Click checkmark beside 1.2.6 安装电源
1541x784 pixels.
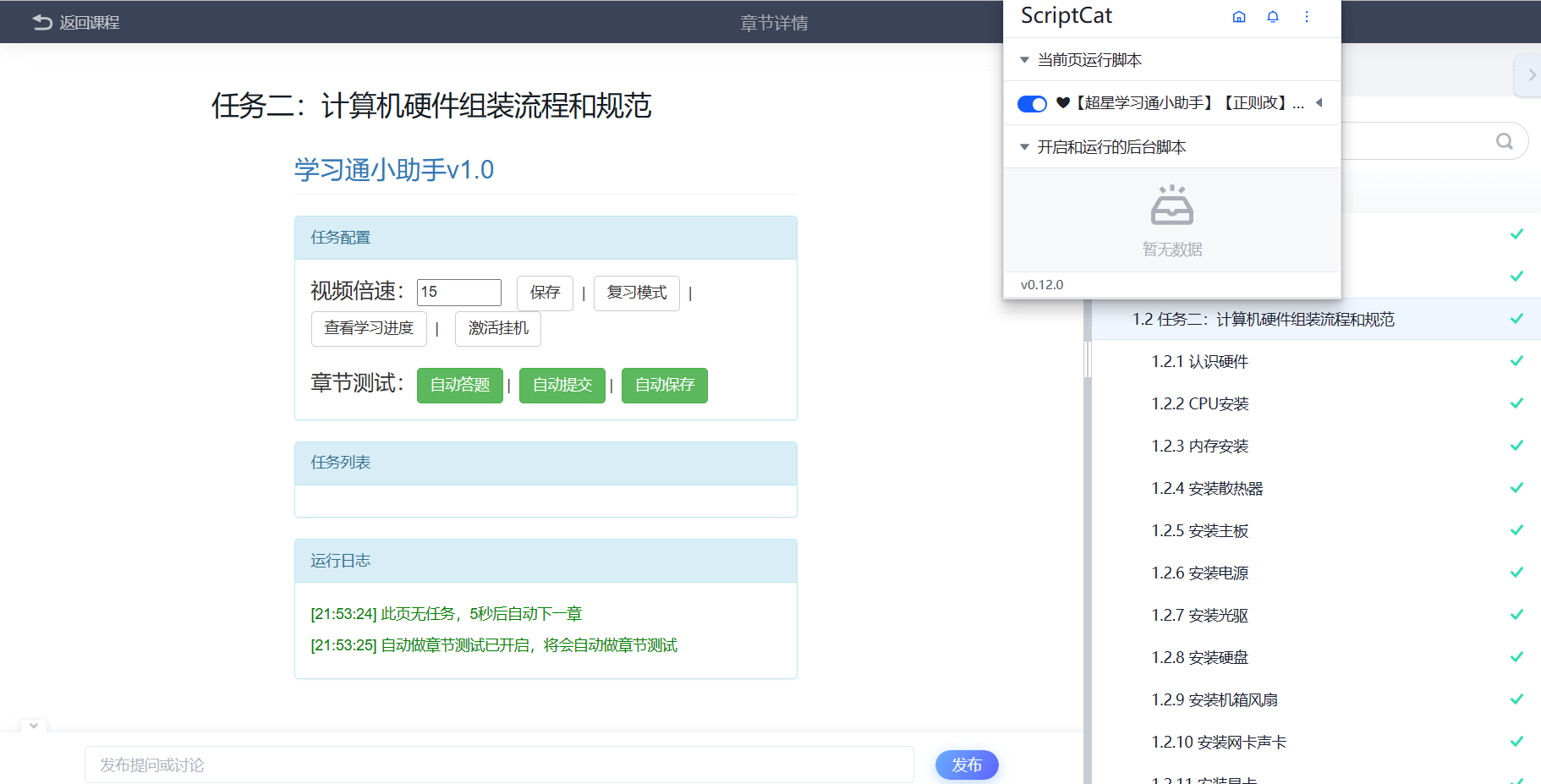(1517, 573)
